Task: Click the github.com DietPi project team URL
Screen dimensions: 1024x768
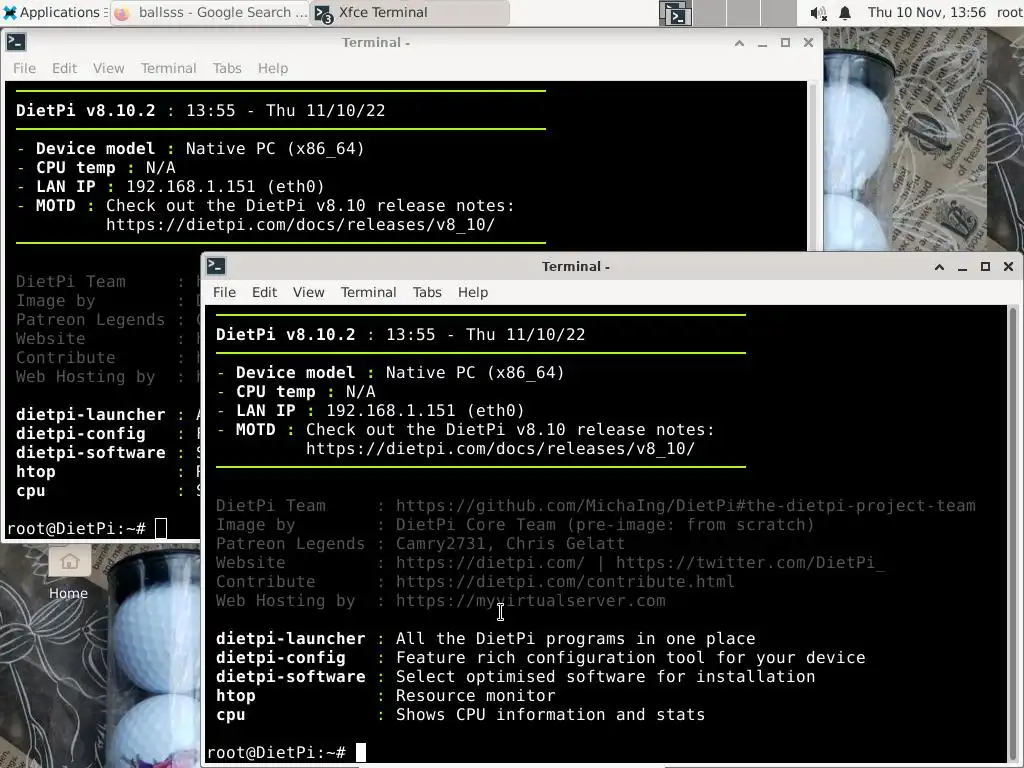Action: tap(686, 505)
